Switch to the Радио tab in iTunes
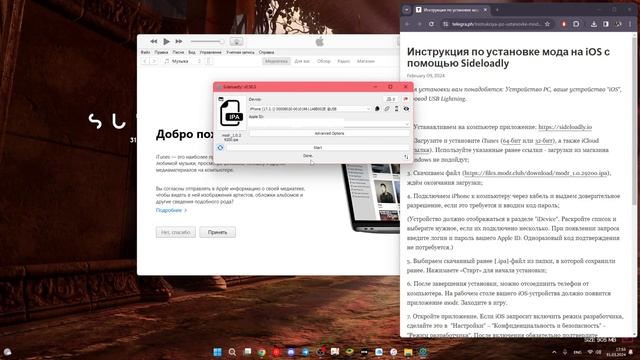Viewport: 640px width, 360px height. 344,61
